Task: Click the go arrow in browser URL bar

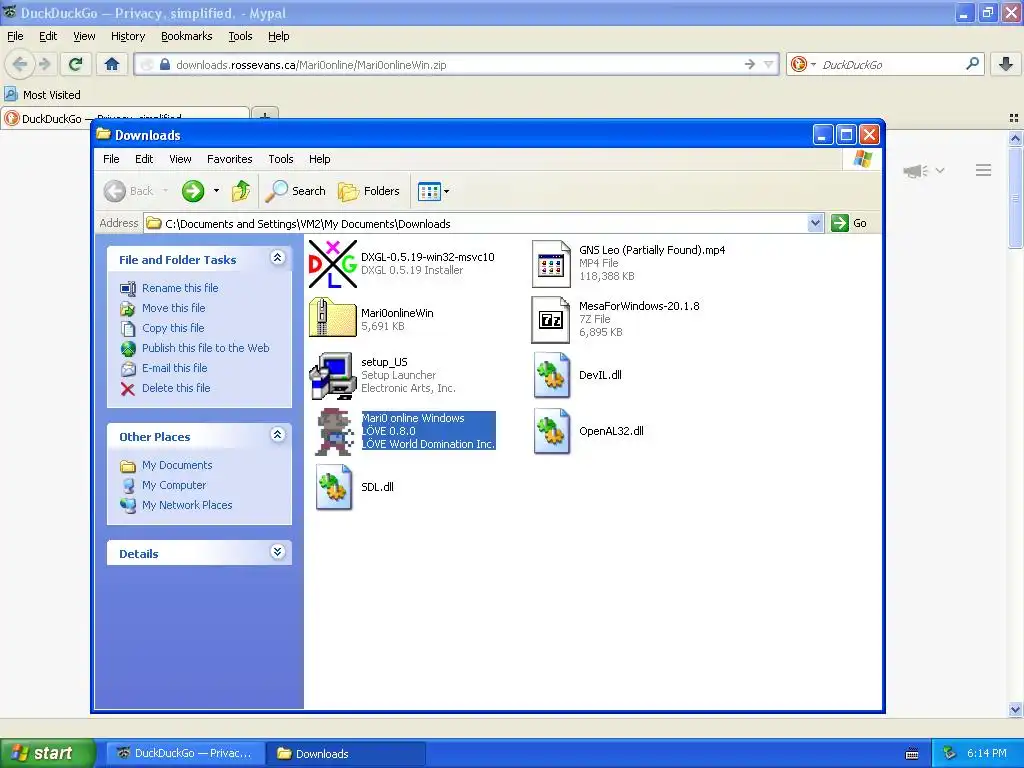Action: click(750, 64)
